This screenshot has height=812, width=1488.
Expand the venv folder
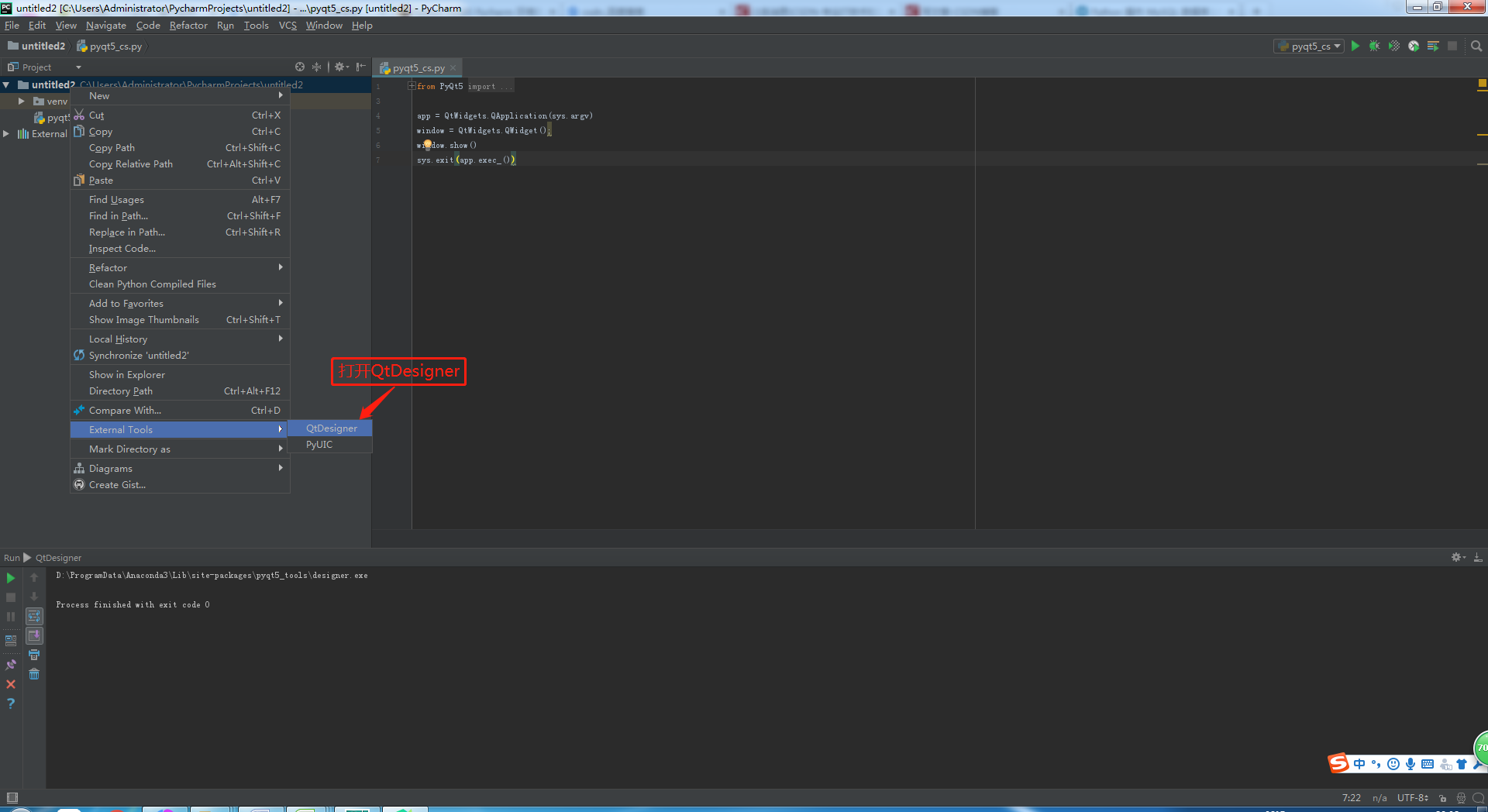pos(22,101)
